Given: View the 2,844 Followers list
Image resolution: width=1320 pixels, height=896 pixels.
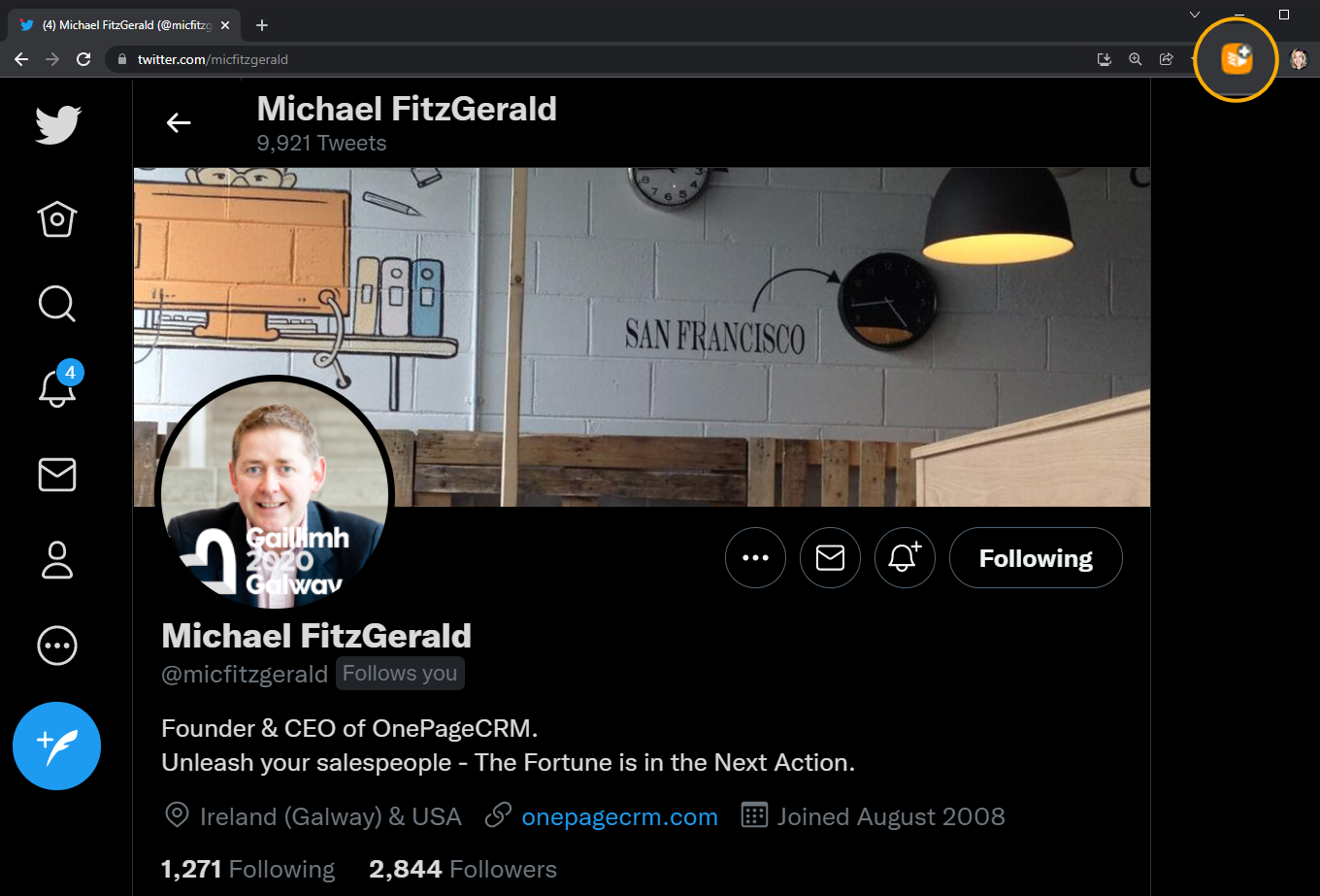Looking at the screenshot, I should click(x=463, y=869).
